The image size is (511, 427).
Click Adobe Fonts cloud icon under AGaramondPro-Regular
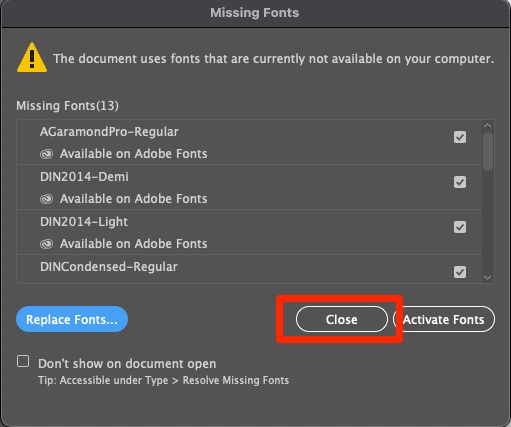pyautogui.click(x=46, y=154)
